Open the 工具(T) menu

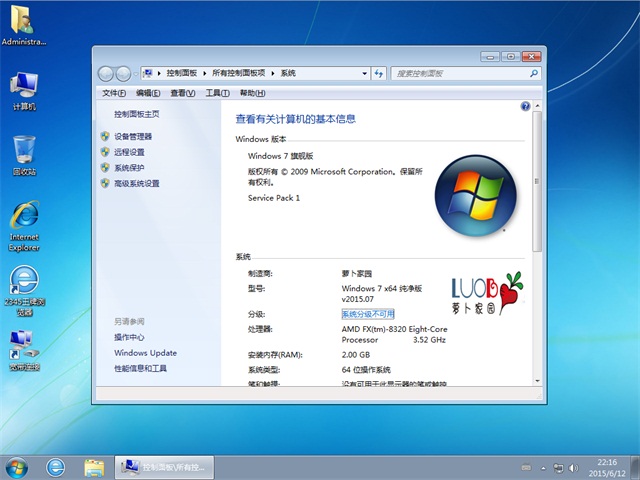217,93
